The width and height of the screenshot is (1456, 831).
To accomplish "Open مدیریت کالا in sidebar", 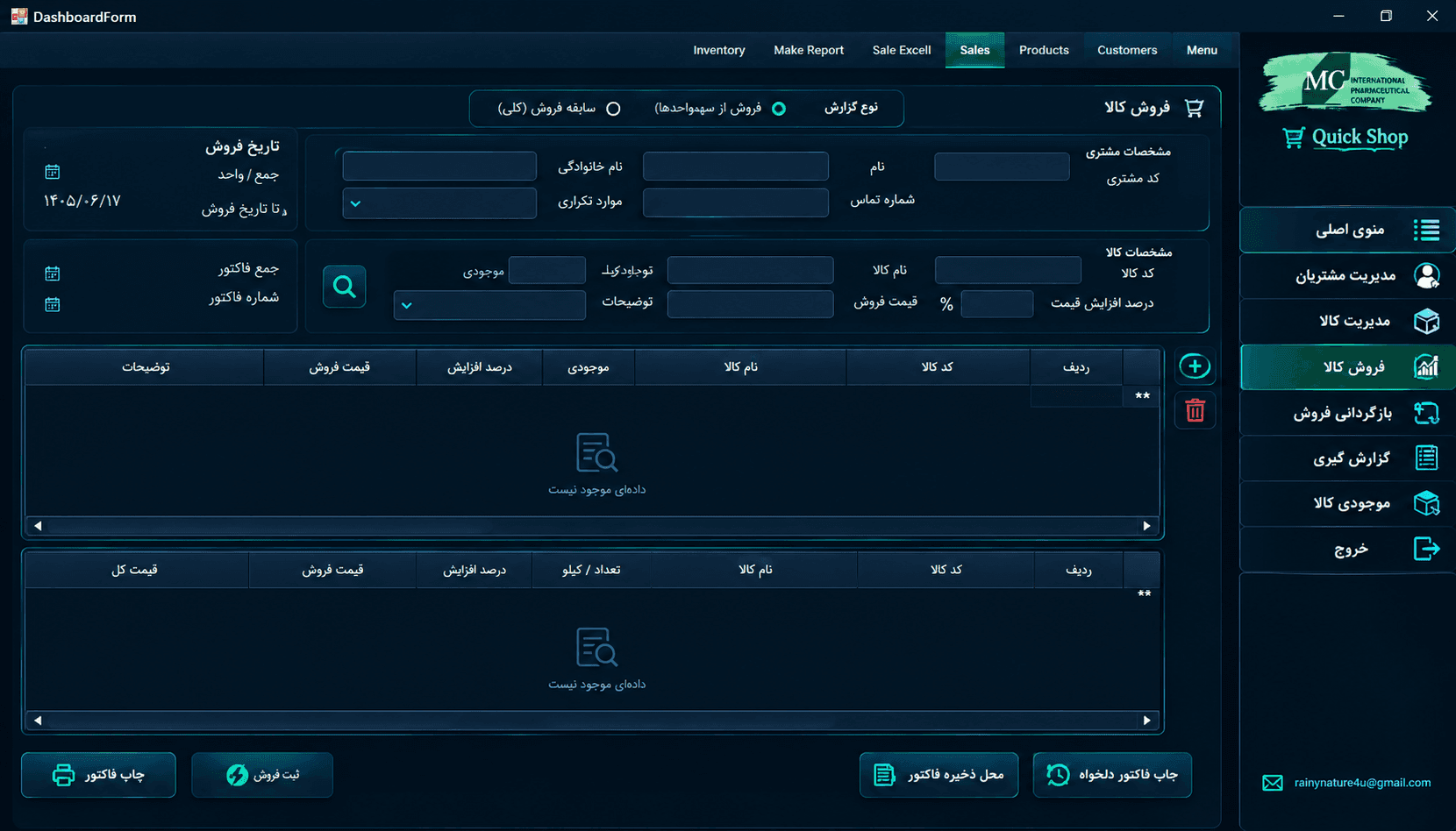I will (x=1347, y=321).
